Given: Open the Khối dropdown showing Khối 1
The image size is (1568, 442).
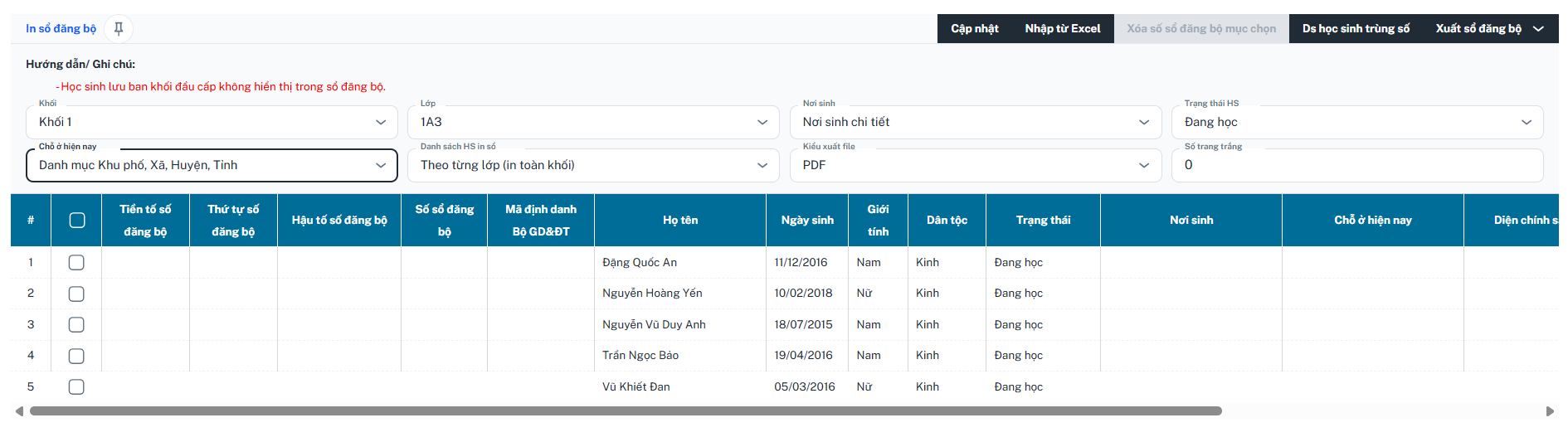Looking at the screenshot, I should [212, 122].
